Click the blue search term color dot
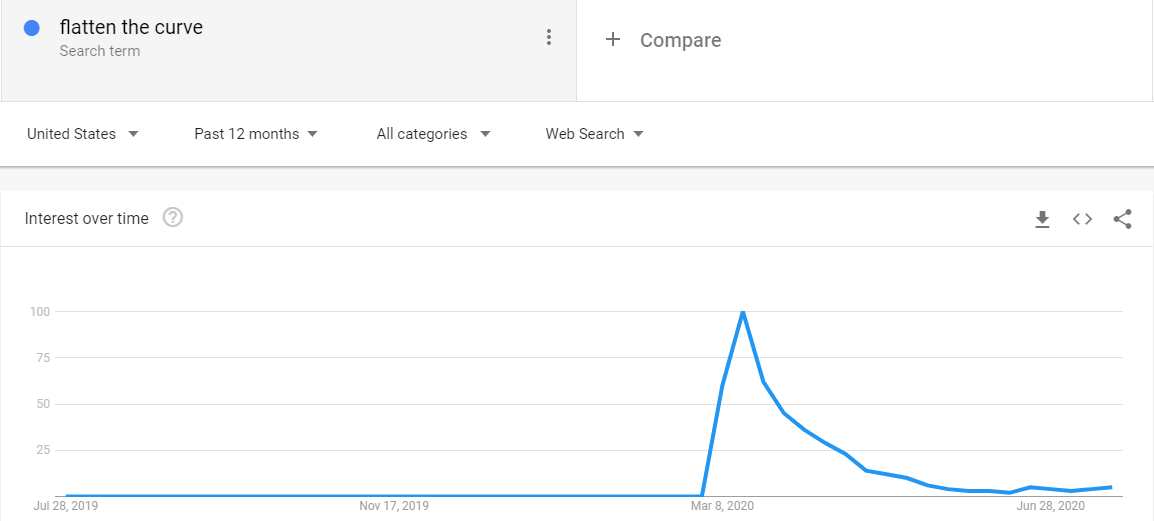The height and width of the screenshot is (521, 1154). [x=32, y=28]
